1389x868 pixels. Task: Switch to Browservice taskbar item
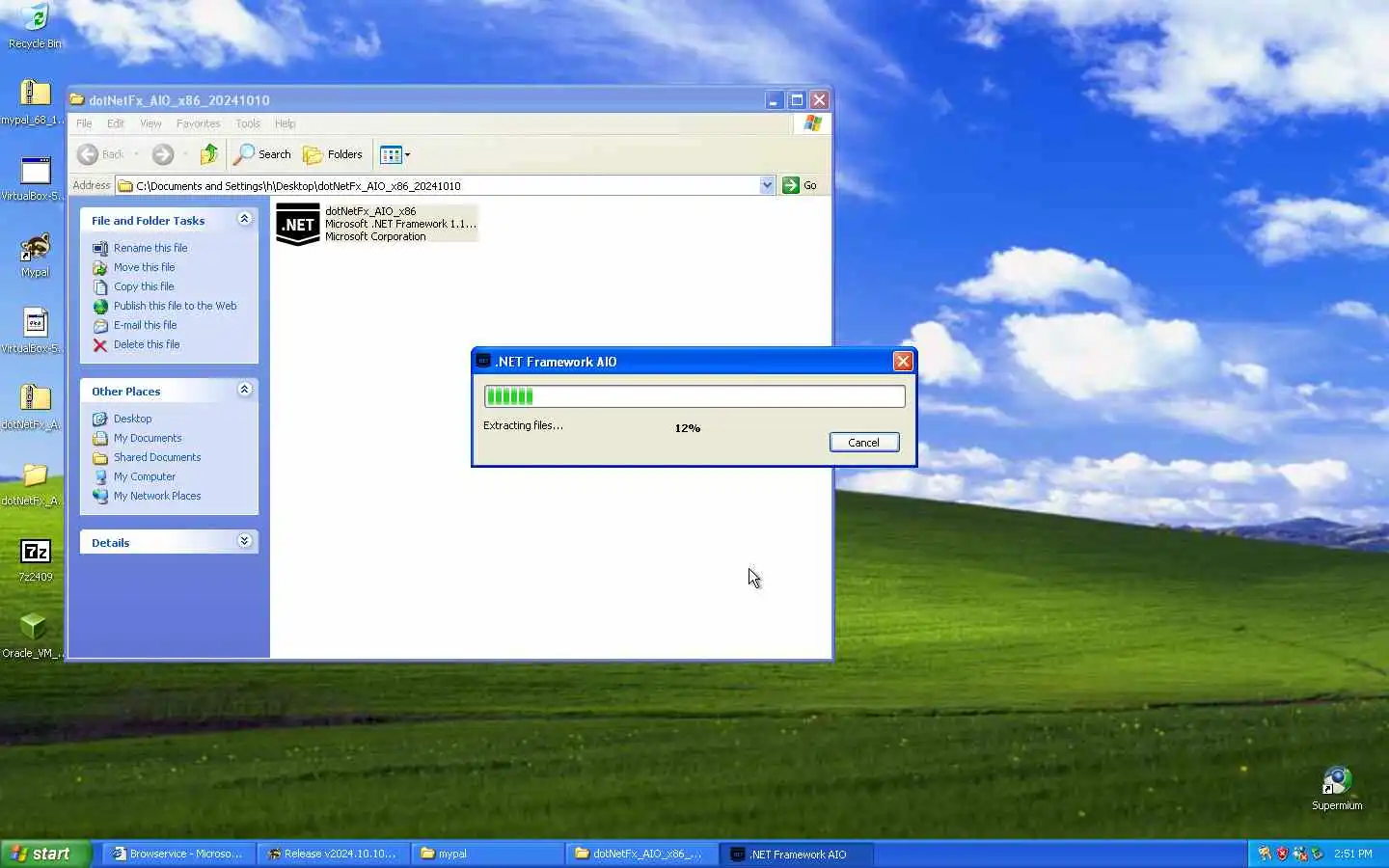click(x=180, y=854)
